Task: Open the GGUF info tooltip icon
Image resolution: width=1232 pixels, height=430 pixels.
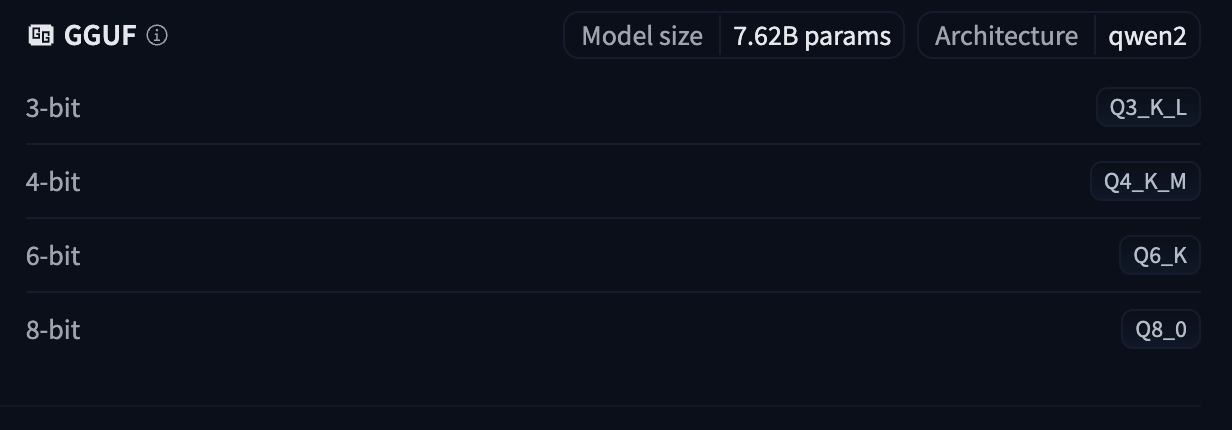Action: pyautogui.click(x=157, y=36)
